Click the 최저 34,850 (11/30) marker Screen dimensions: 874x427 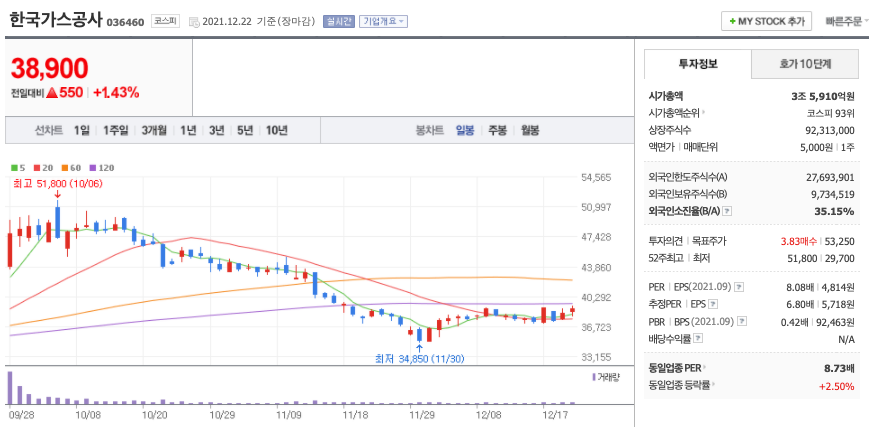click(419, 359)
